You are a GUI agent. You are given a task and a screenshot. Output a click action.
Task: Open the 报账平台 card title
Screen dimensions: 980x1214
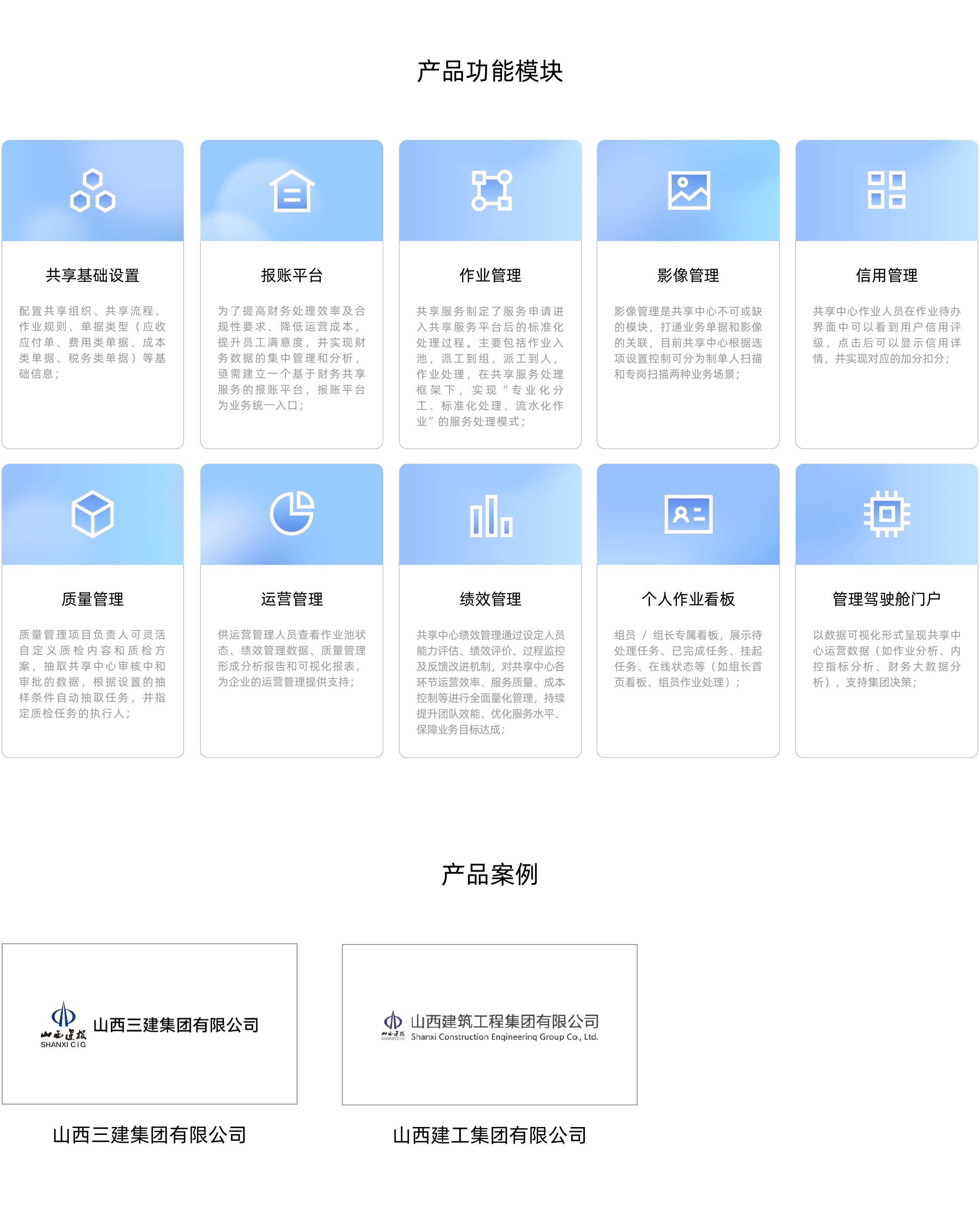pyautogui.click(x=292, y=275)
